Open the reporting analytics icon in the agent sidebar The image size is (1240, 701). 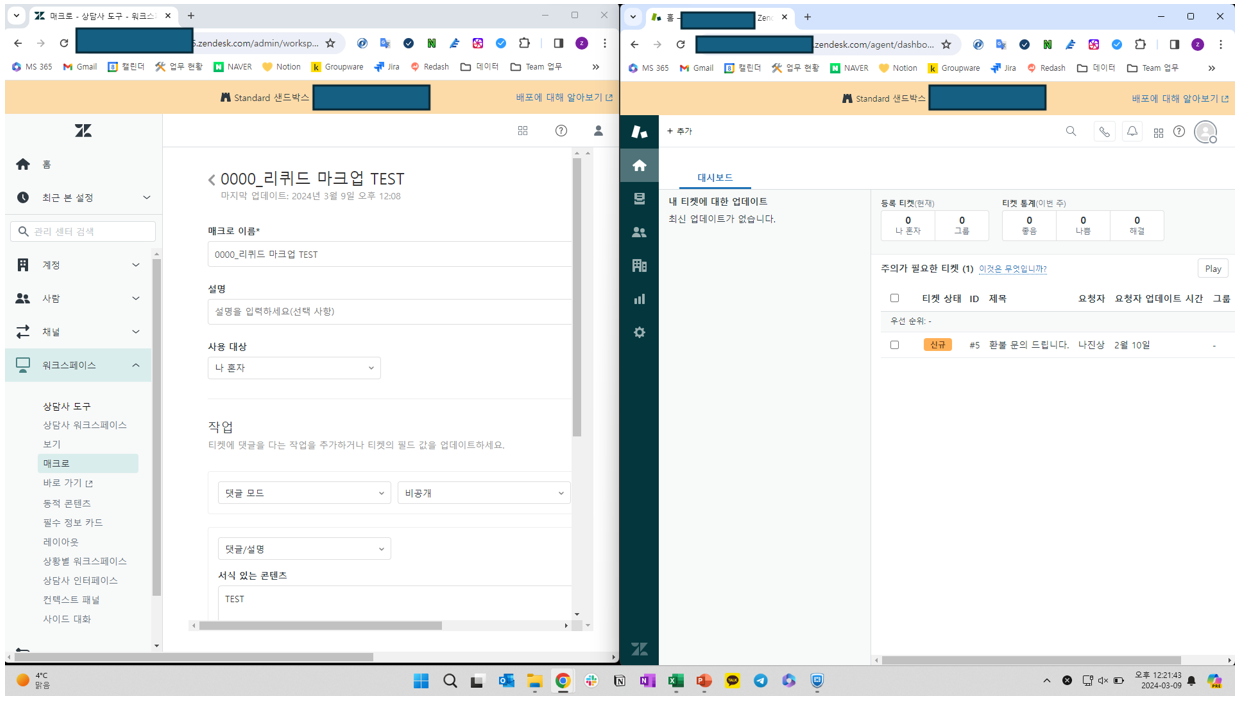(639, 299)
